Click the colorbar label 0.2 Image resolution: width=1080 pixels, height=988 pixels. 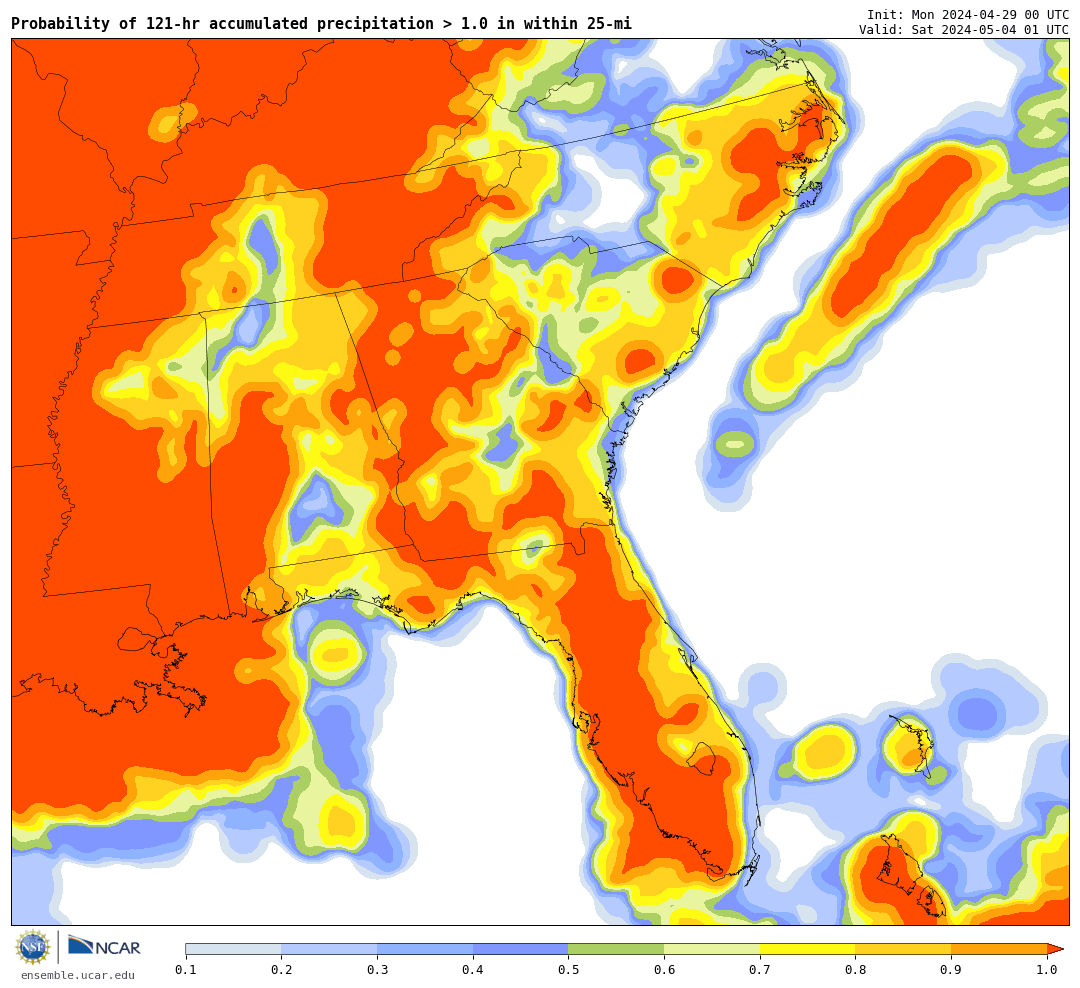tap(282, 970)
